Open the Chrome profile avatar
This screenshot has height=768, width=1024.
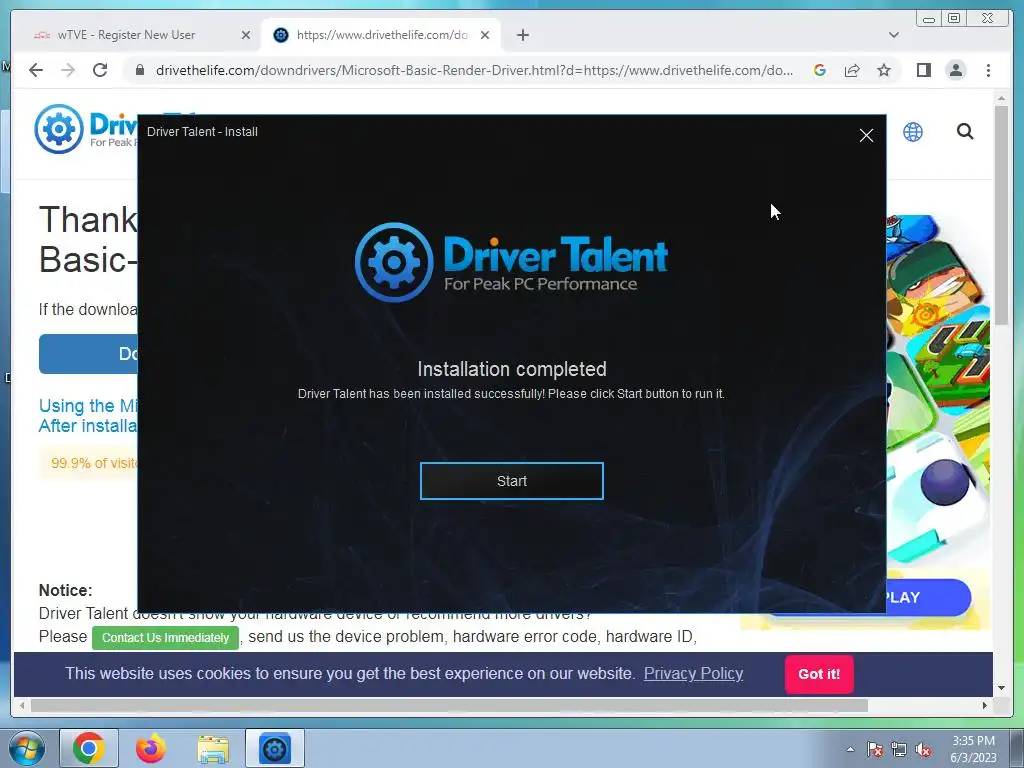[955, 70]
